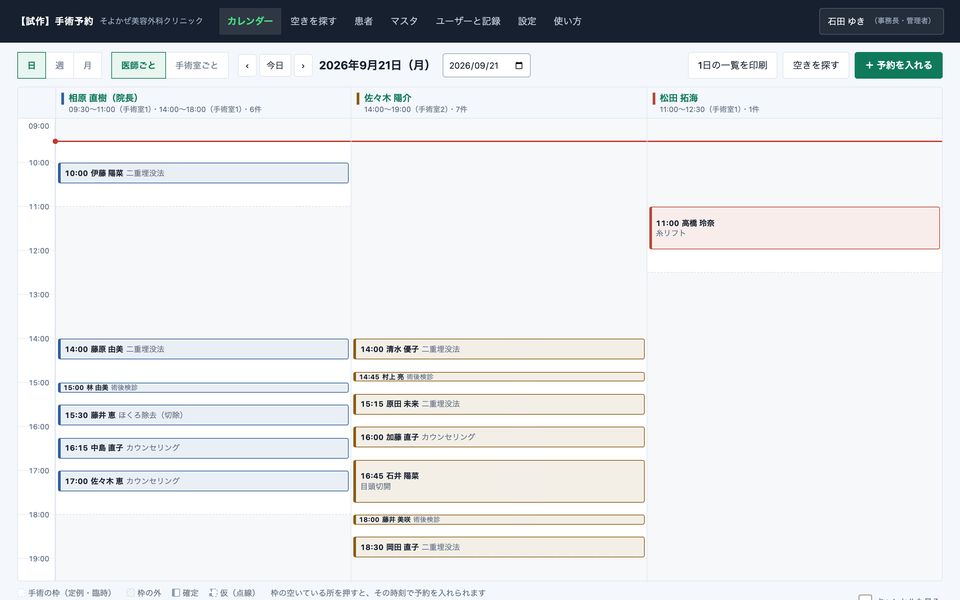Open the 患者 tab
The image size is (960, 600).
(x=364, y=21)
